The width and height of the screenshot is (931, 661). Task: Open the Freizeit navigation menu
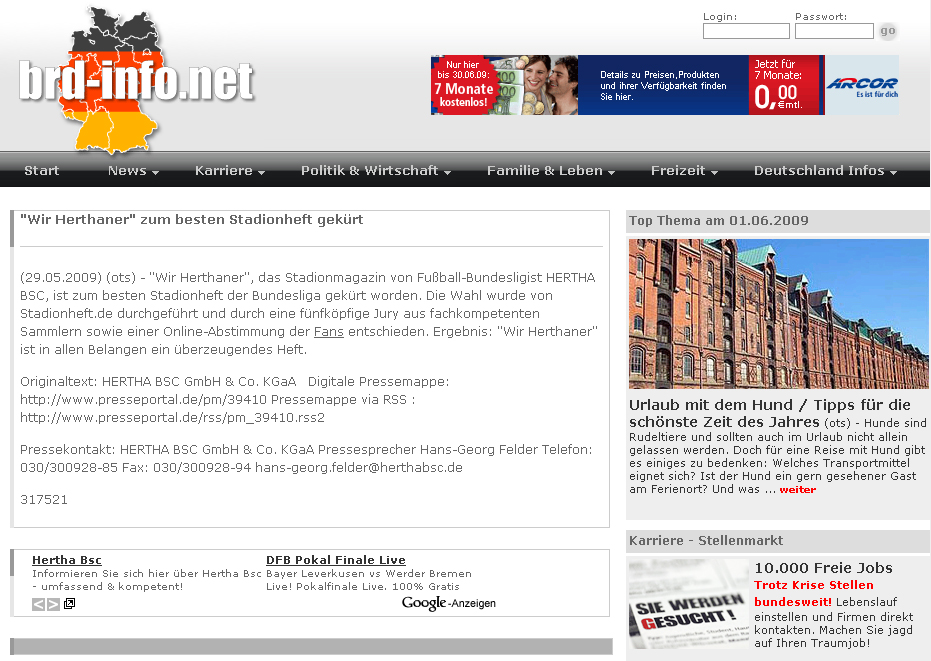tap(683, 171)
